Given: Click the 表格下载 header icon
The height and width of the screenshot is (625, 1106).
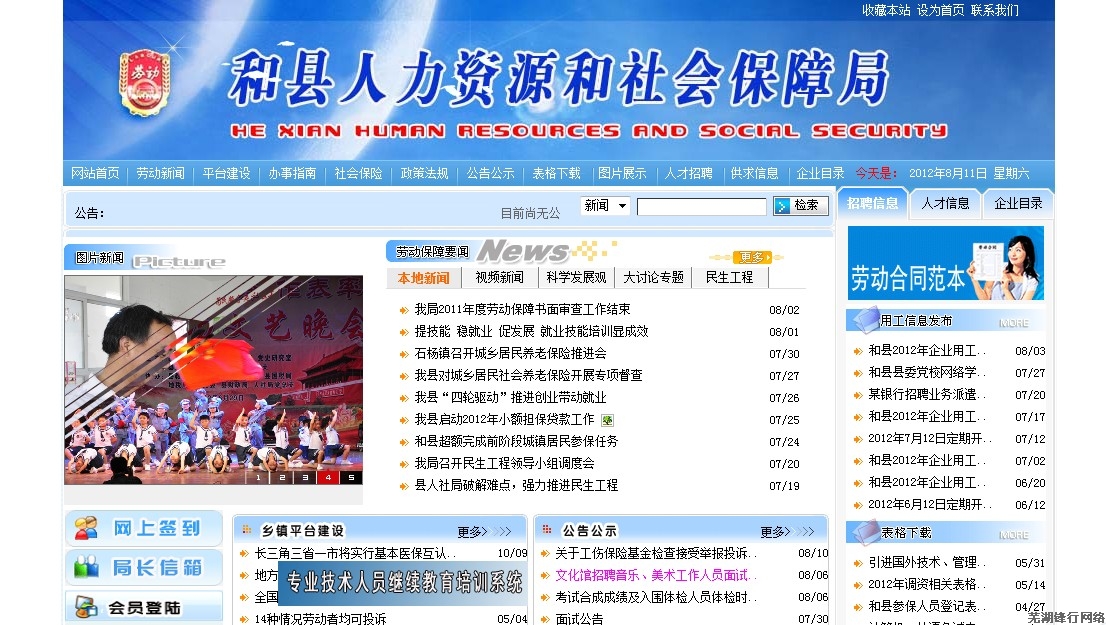Looking at the screenshot, I should 865,533.
